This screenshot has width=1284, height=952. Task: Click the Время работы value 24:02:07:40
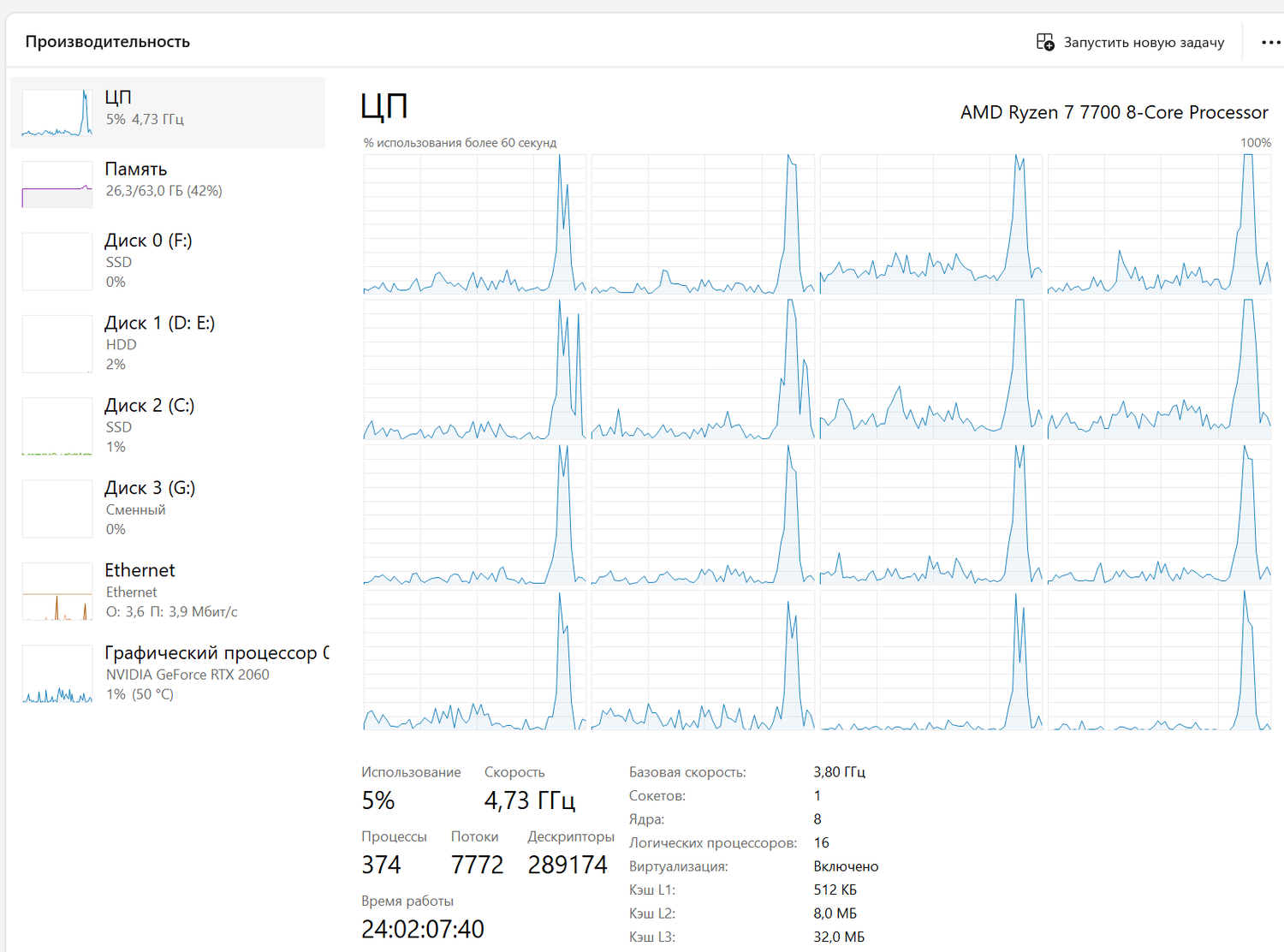423,929
